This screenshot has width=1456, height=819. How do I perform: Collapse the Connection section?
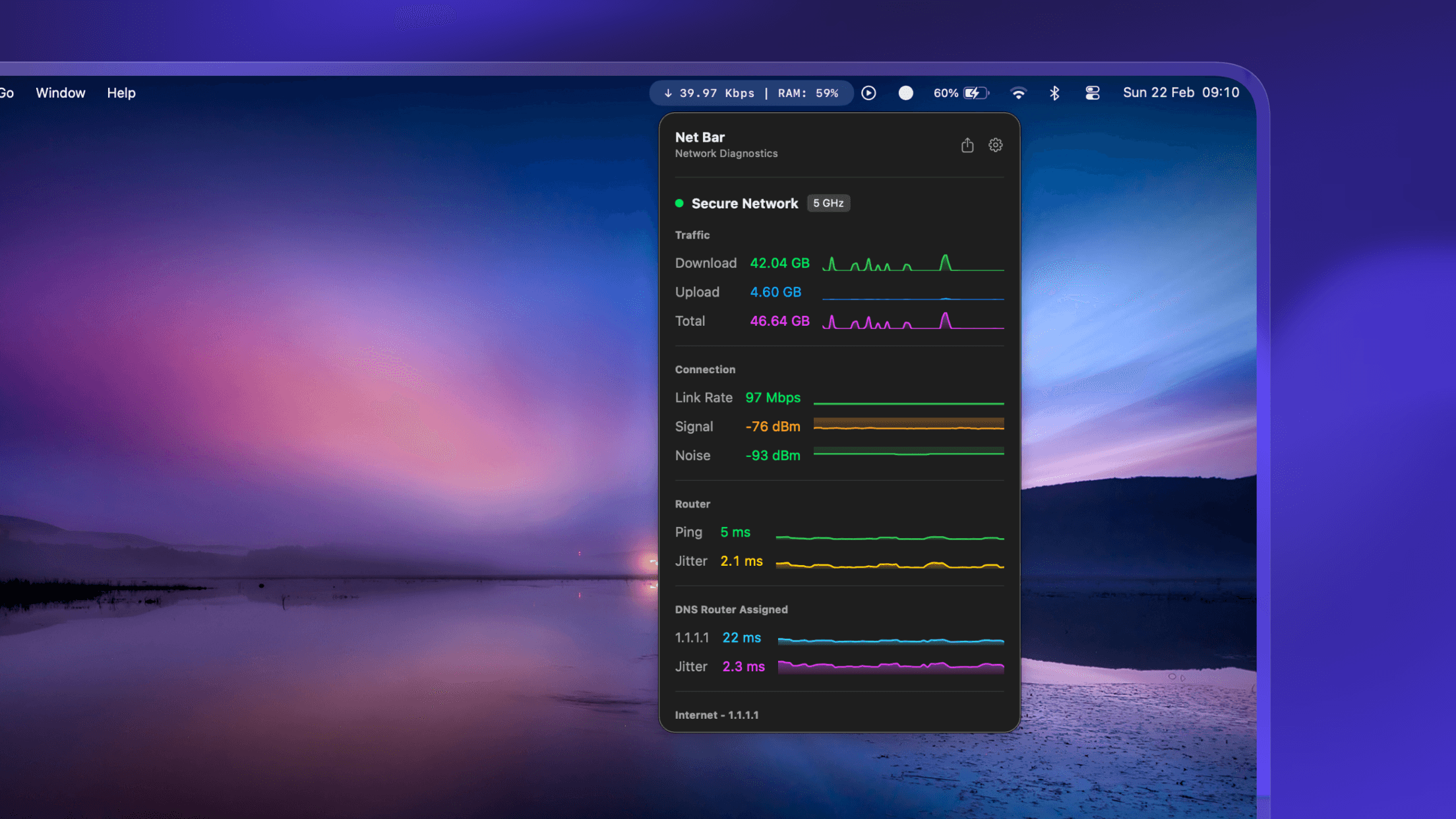pyautogui.click(x=705, y=369)
